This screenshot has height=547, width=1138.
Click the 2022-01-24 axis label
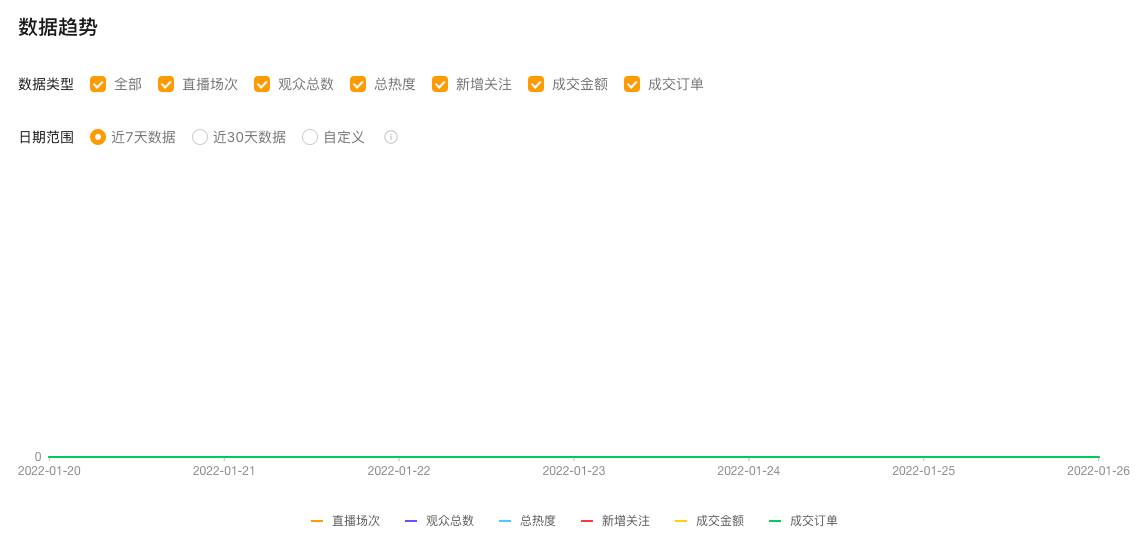point(749,471)
